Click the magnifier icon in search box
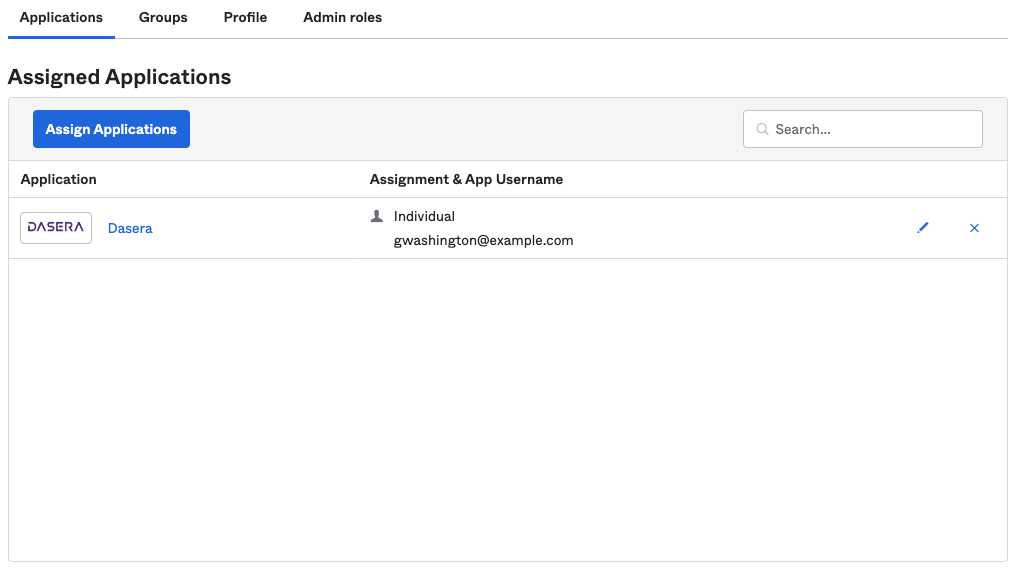Viewport: 1016px width, 585px height. (x=762, y=129)
